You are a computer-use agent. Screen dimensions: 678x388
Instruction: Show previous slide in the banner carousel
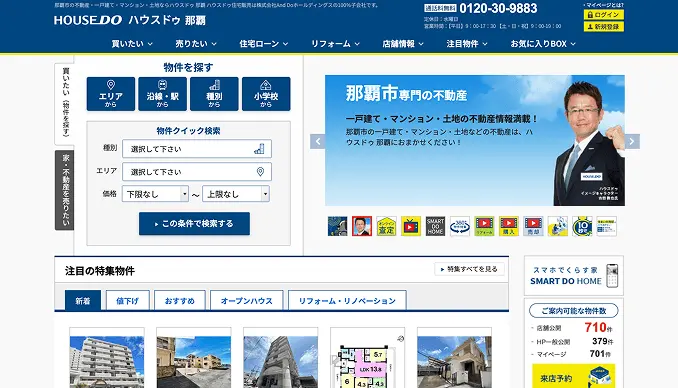pos(318,141)
